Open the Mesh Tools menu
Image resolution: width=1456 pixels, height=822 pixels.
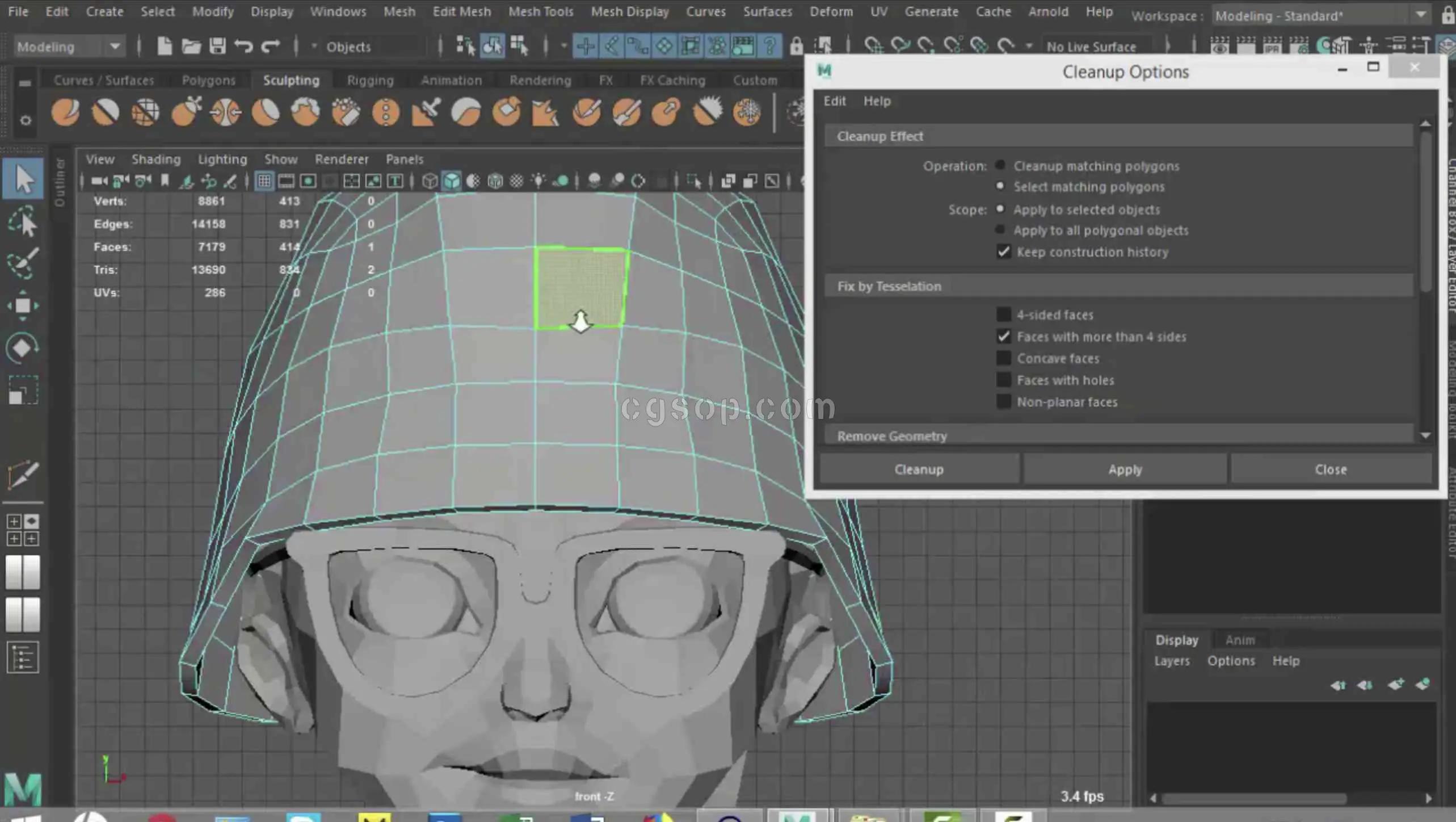(540, 11)
